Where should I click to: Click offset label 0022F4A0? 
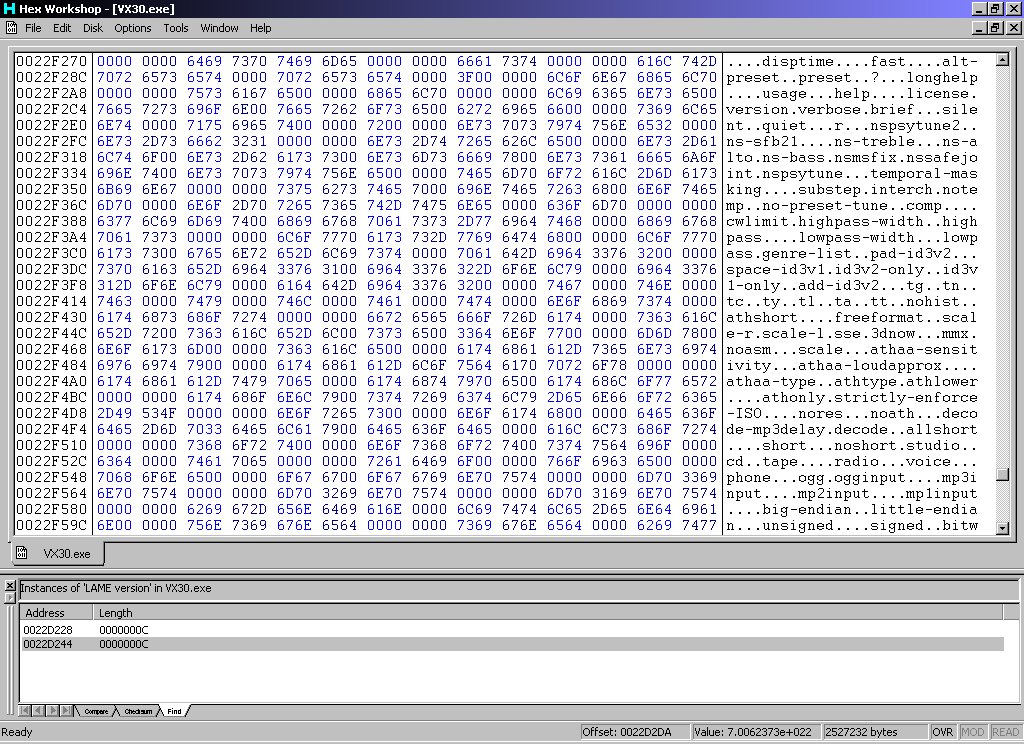(x=51, y=381)
